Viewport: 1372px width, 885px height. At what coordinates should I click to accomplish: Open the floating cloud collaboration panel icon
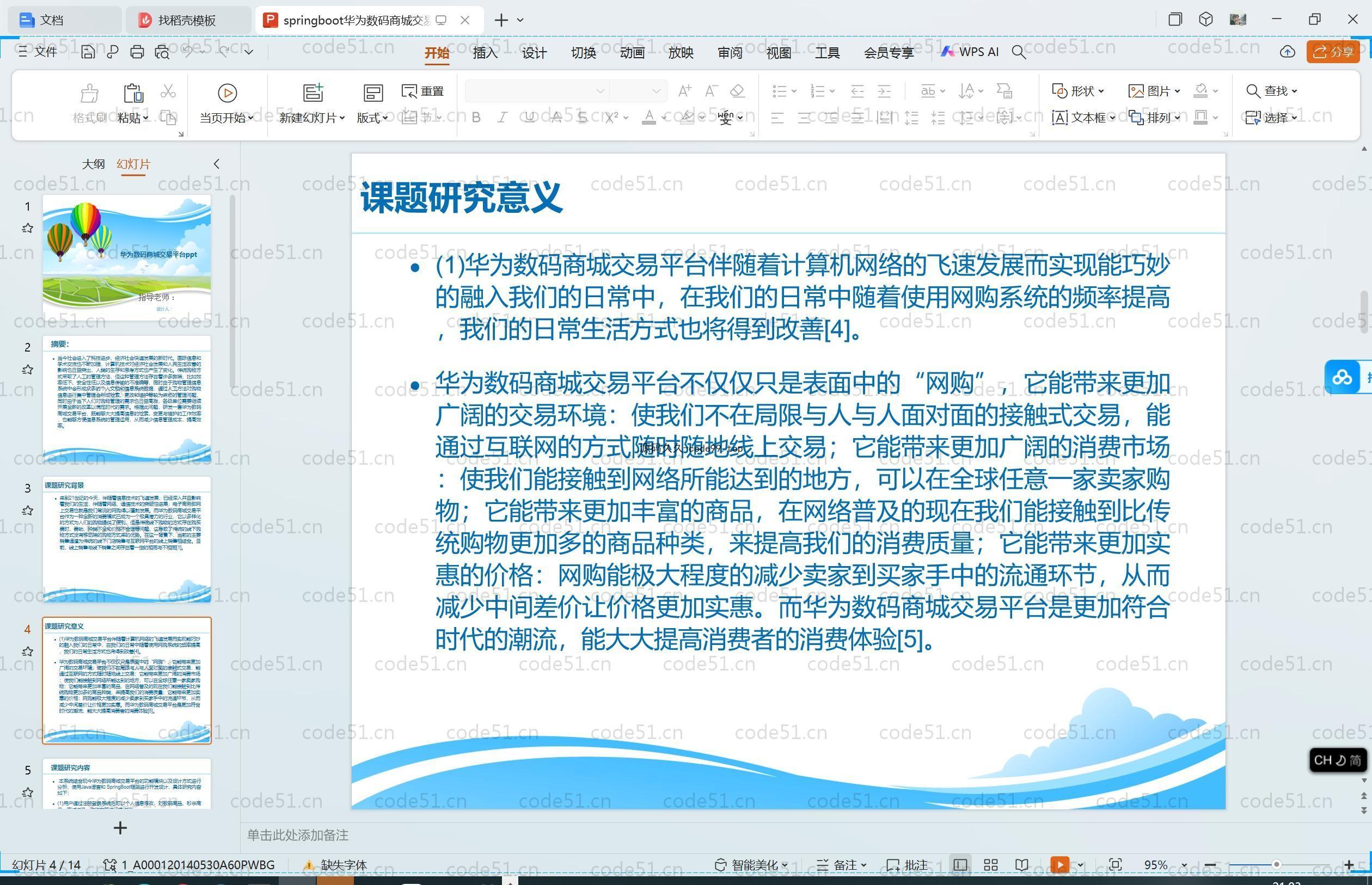click(x=1342, y=377)
